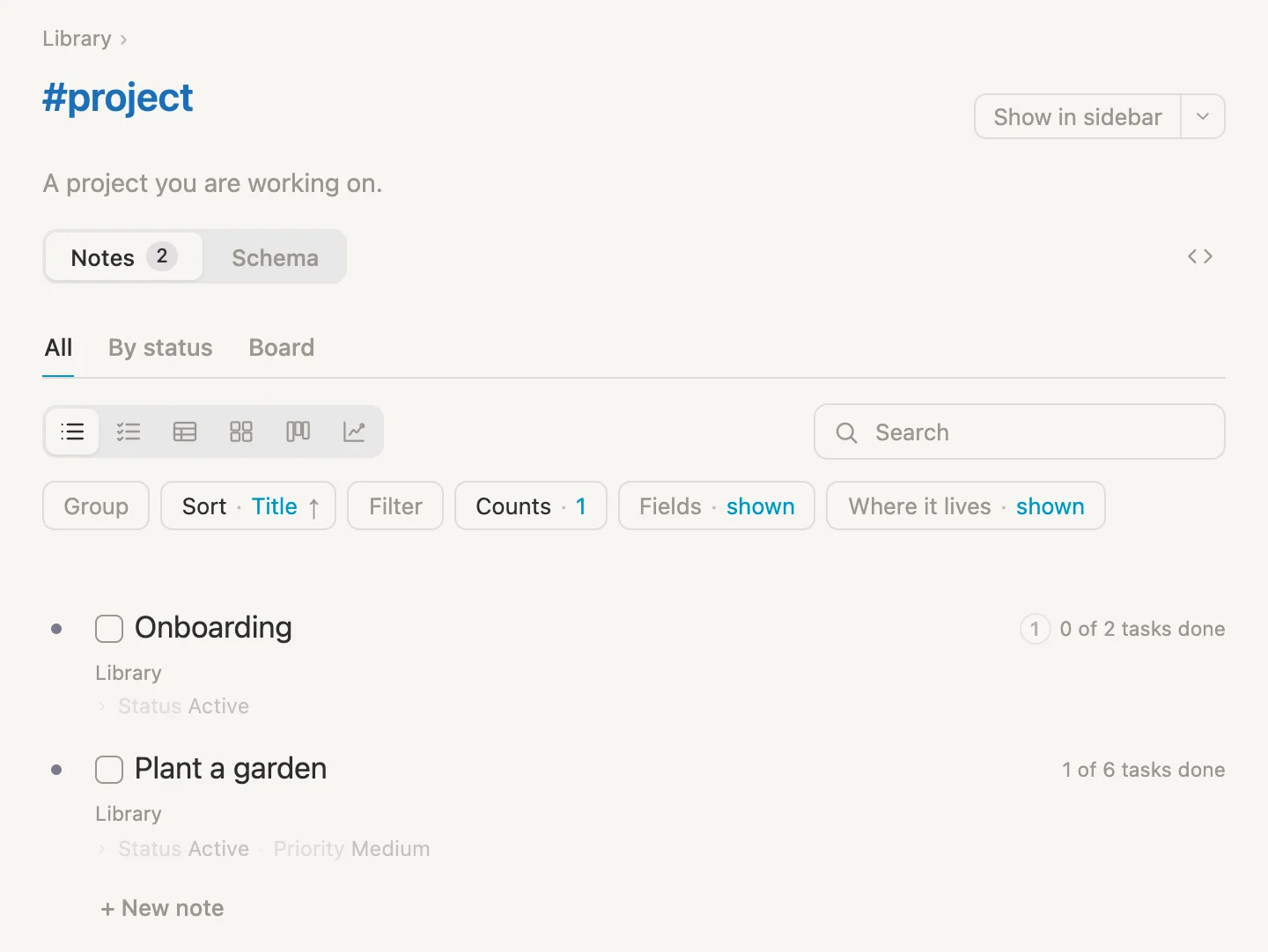Click Status Active under Plant a garden
Screen dimensions: 1268x952
[x=183, y=849]
